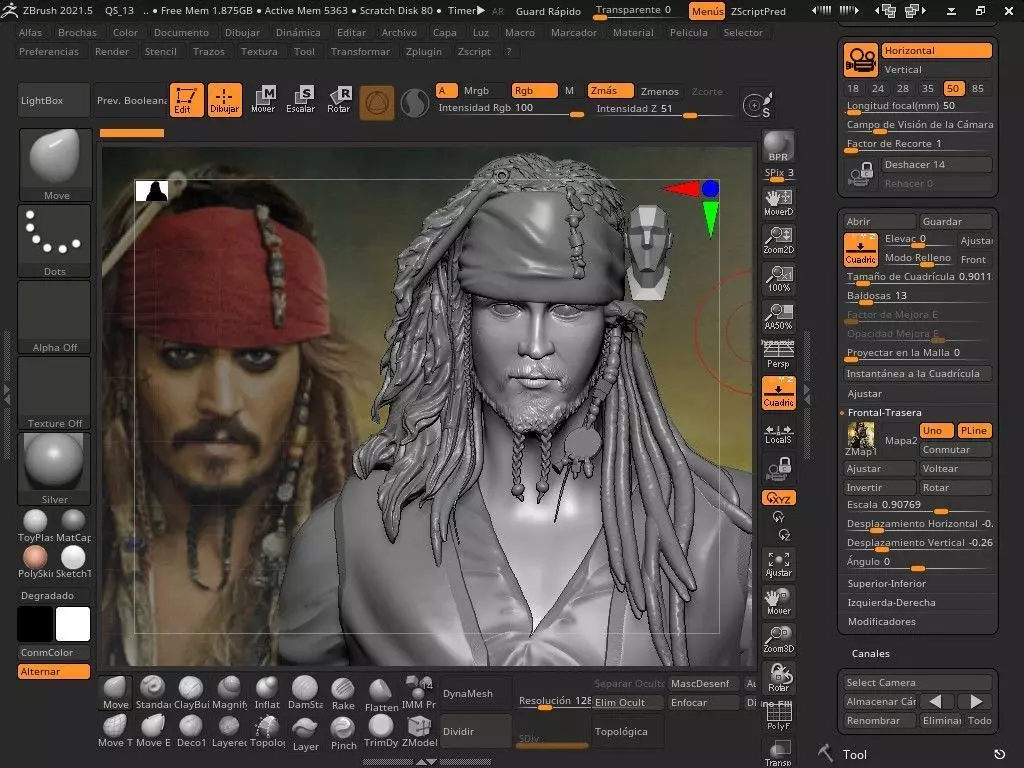Pick the ClayBuildup brush

pos(191,693)
